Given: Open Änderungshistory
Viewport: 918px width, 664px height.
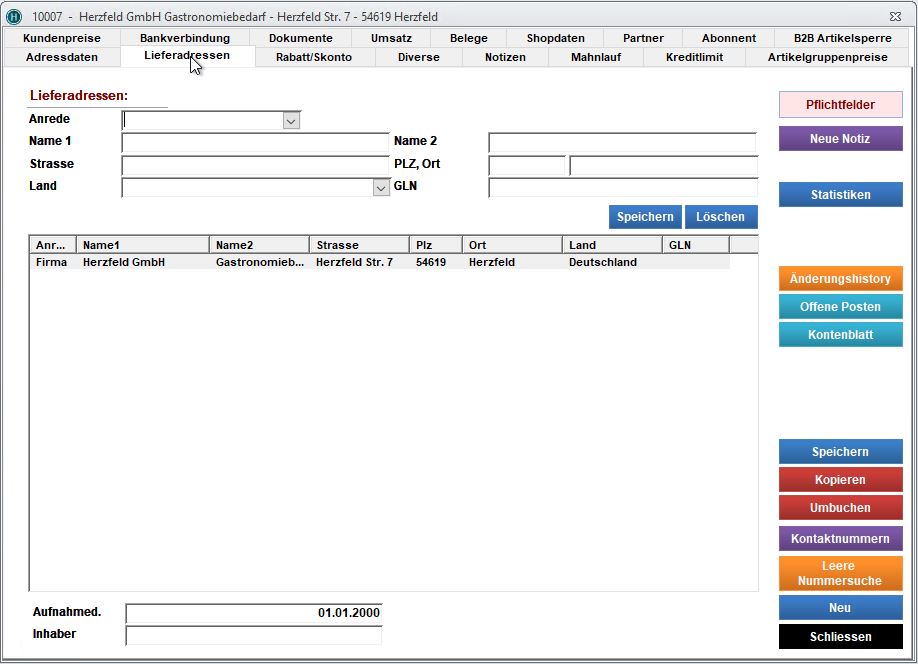Looking at the screenshot, I should click(x=840, y=279).
